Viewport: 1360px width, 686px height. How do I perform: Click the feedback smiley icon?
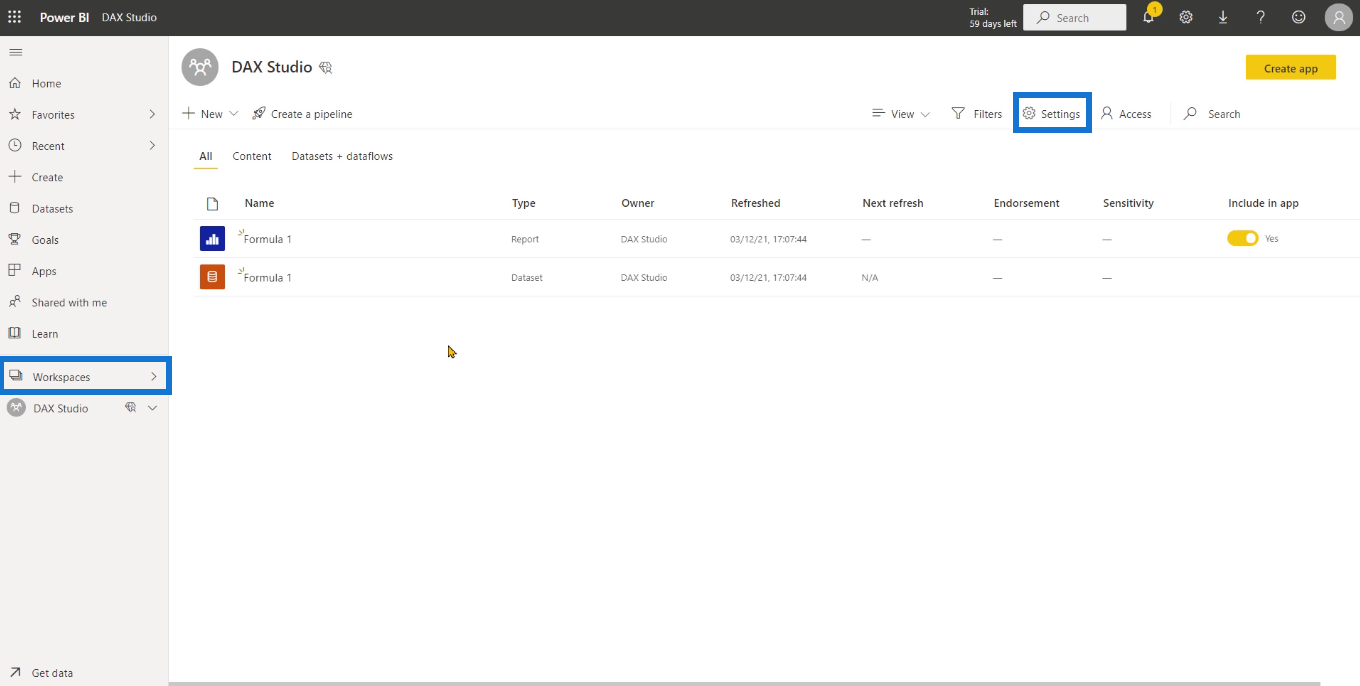click(1299, 17)
